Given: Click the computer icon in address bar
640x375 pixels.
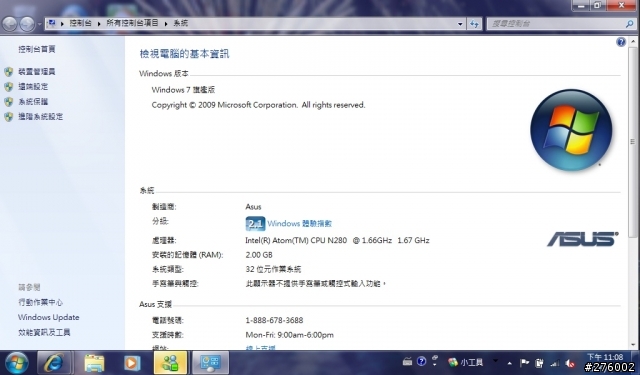Looking at the screenshot, I should click(x=51, y=23).
